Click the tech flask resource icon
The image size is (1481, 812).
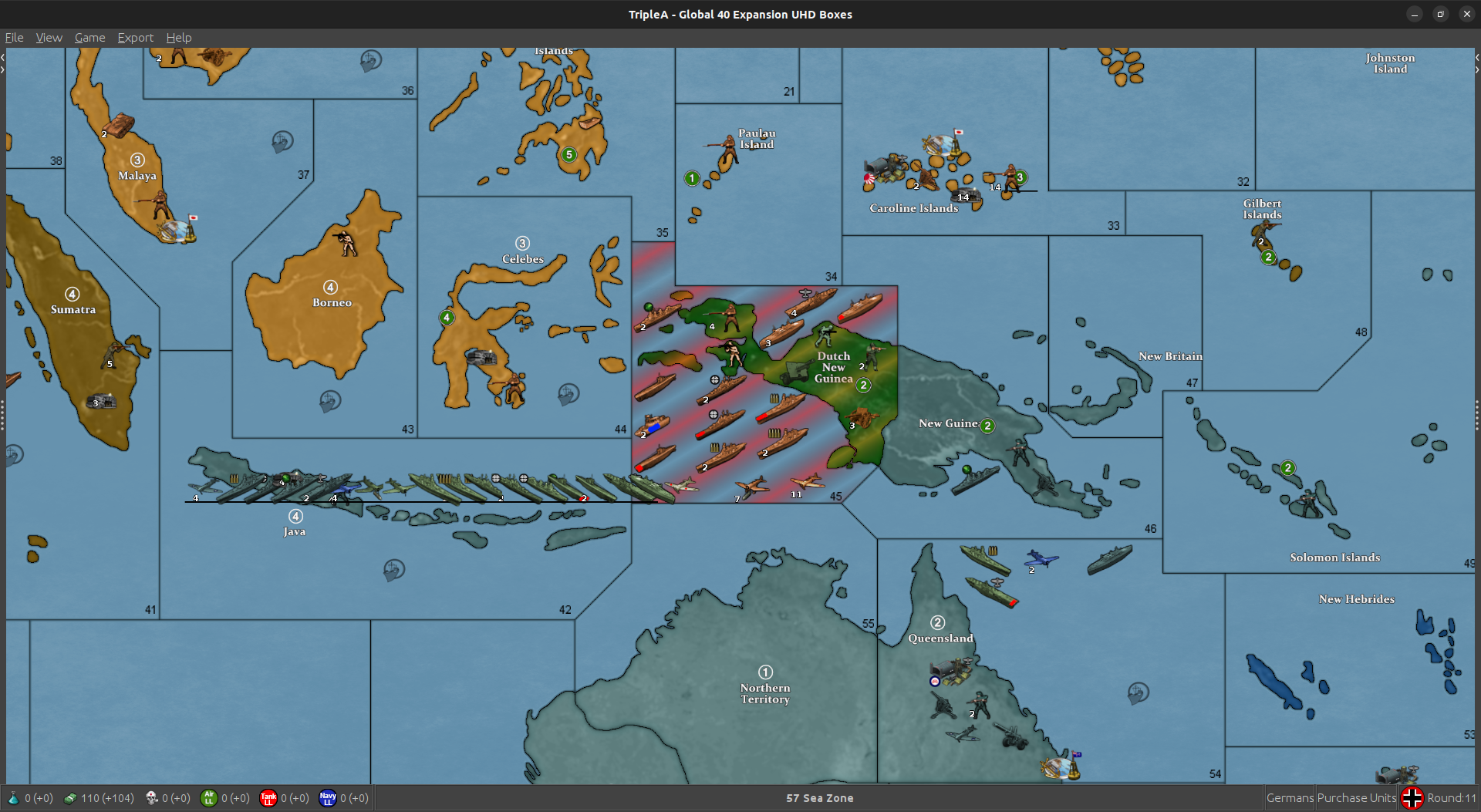(13, 798)
